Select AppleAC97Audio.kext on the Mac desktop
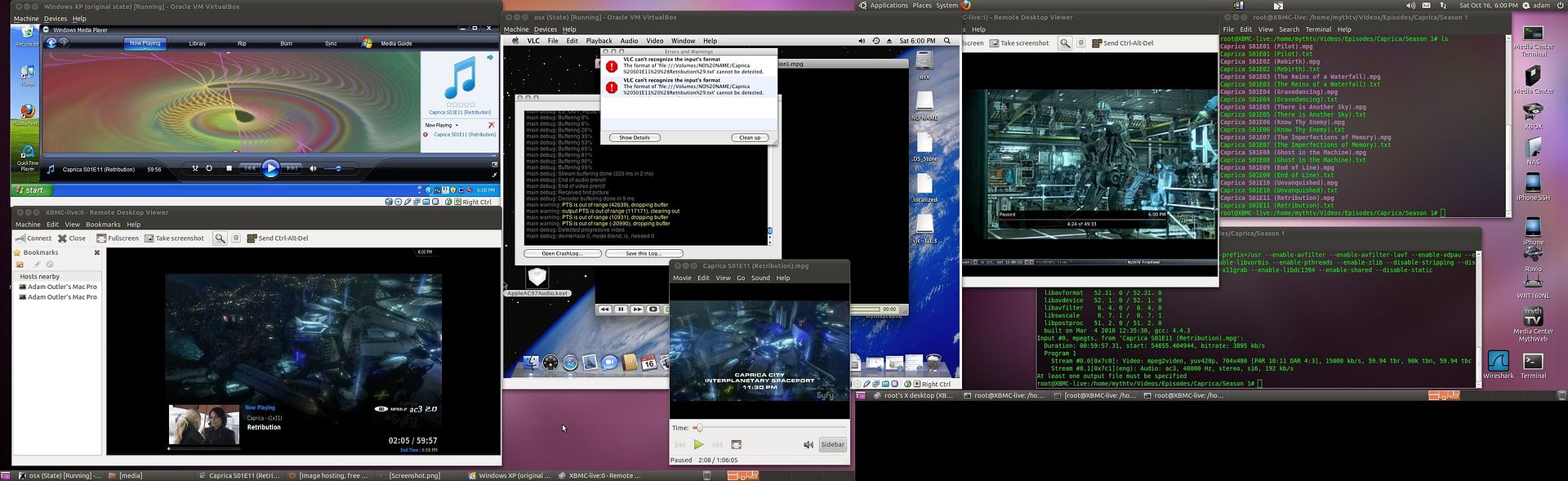 click(x=537, y=282)
